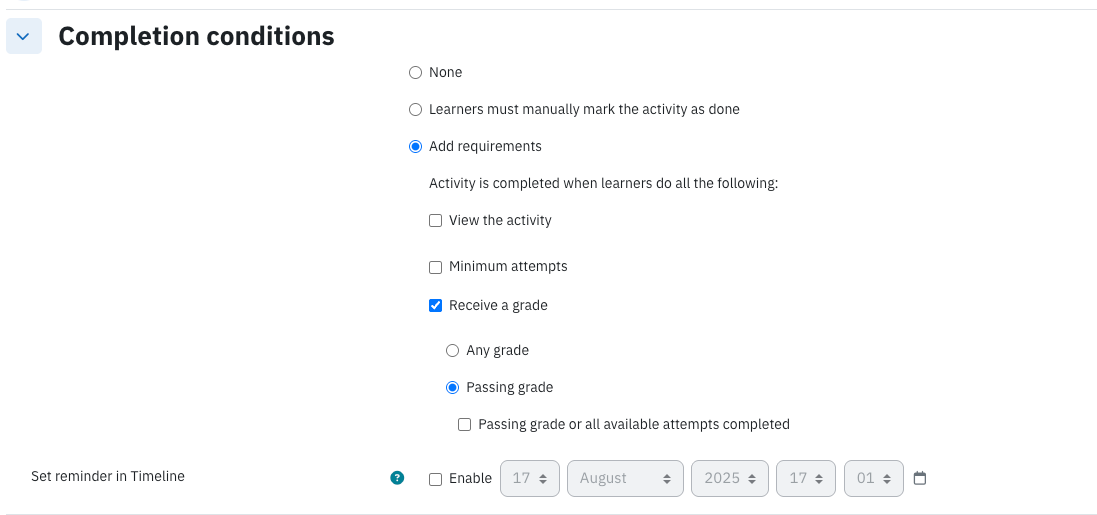Open the August month dropdown

tap(625, 479)
